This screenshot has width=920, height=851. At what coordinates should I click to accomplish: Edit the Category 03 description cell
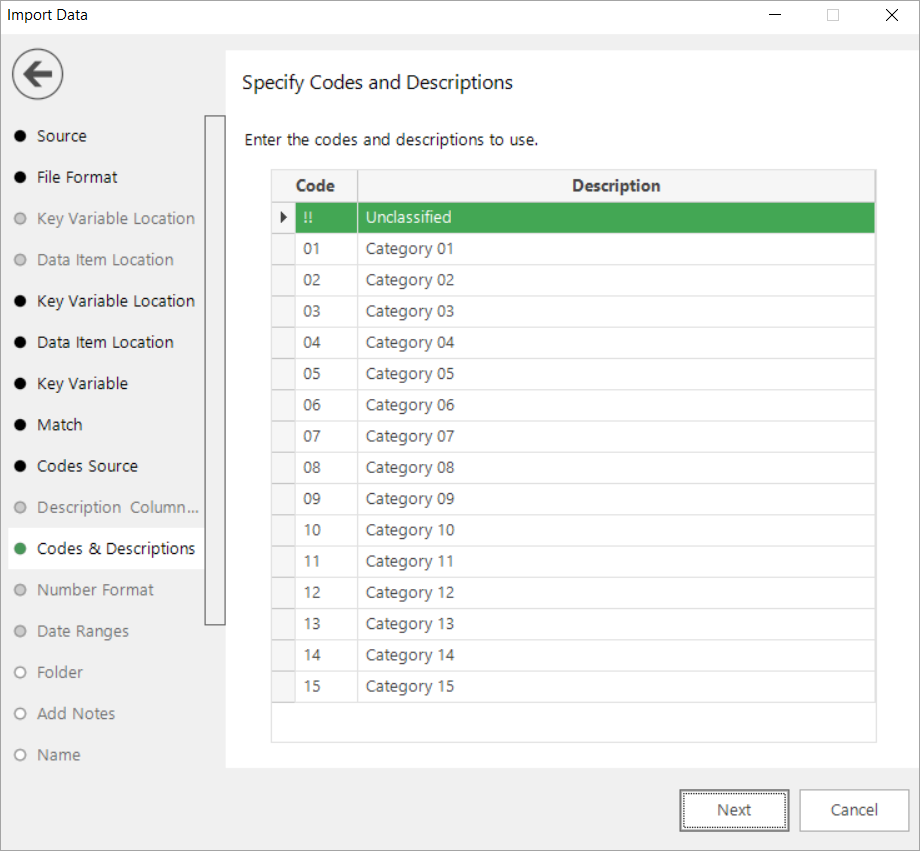(616, 312)
